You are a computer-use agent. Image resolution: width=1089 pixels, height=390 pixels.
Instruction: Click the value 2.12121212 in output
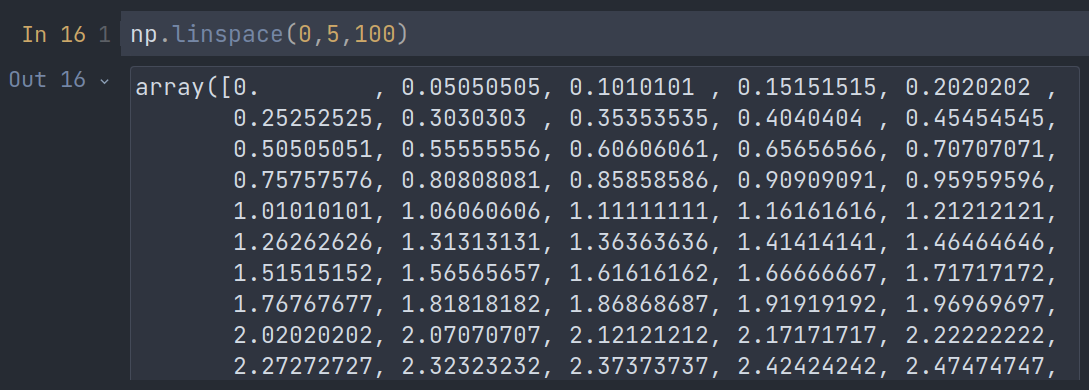[639, 336]
